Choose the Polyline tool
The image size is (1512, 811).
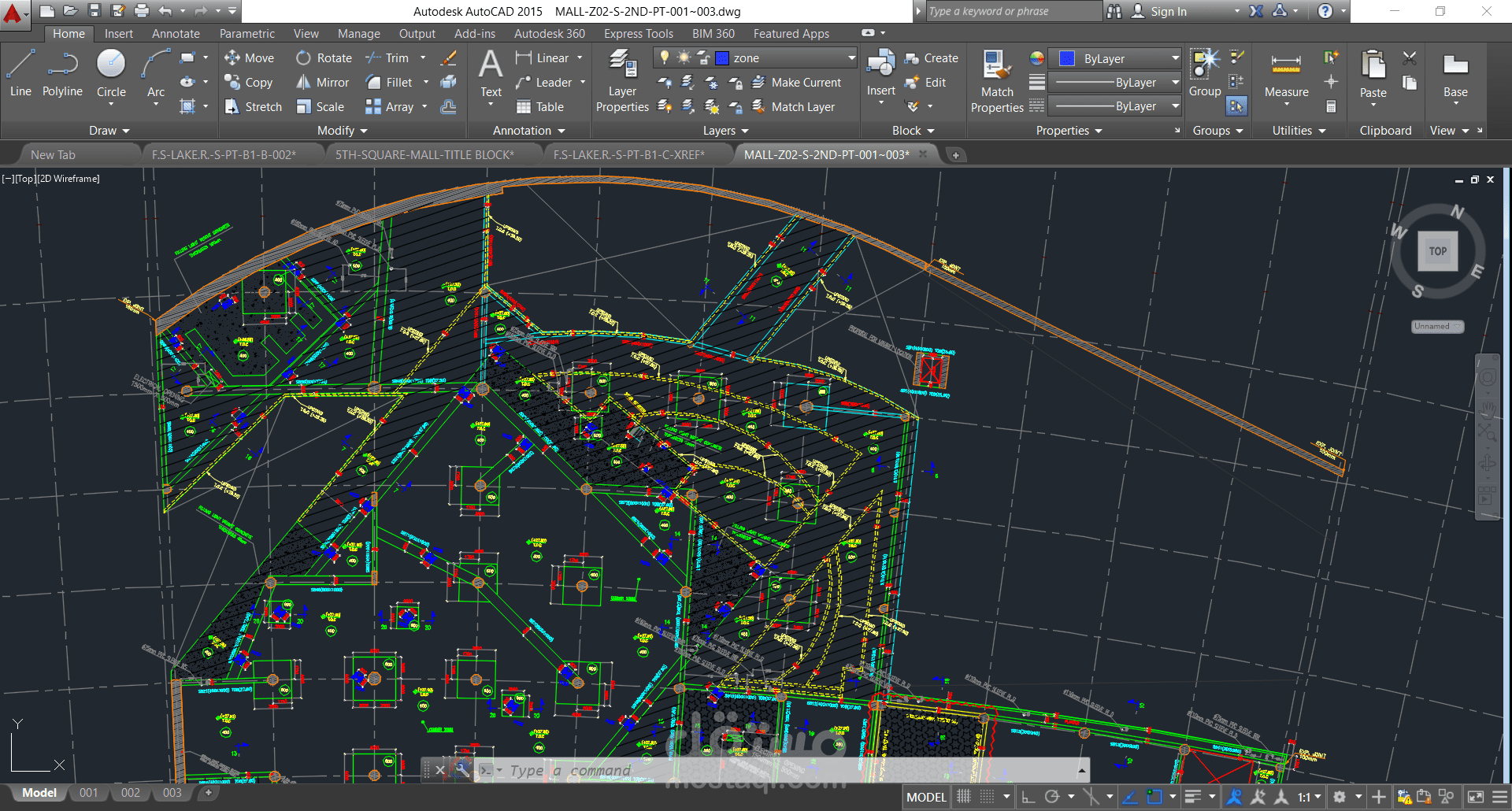pyautogui.click(x=62, y=74)
